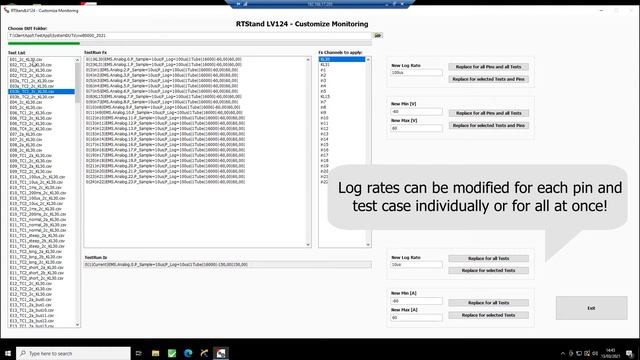This screenshot has height=360, width=640.
Task: Select channel #16 in Fx Channels list
Action: (x=342, y=150)
